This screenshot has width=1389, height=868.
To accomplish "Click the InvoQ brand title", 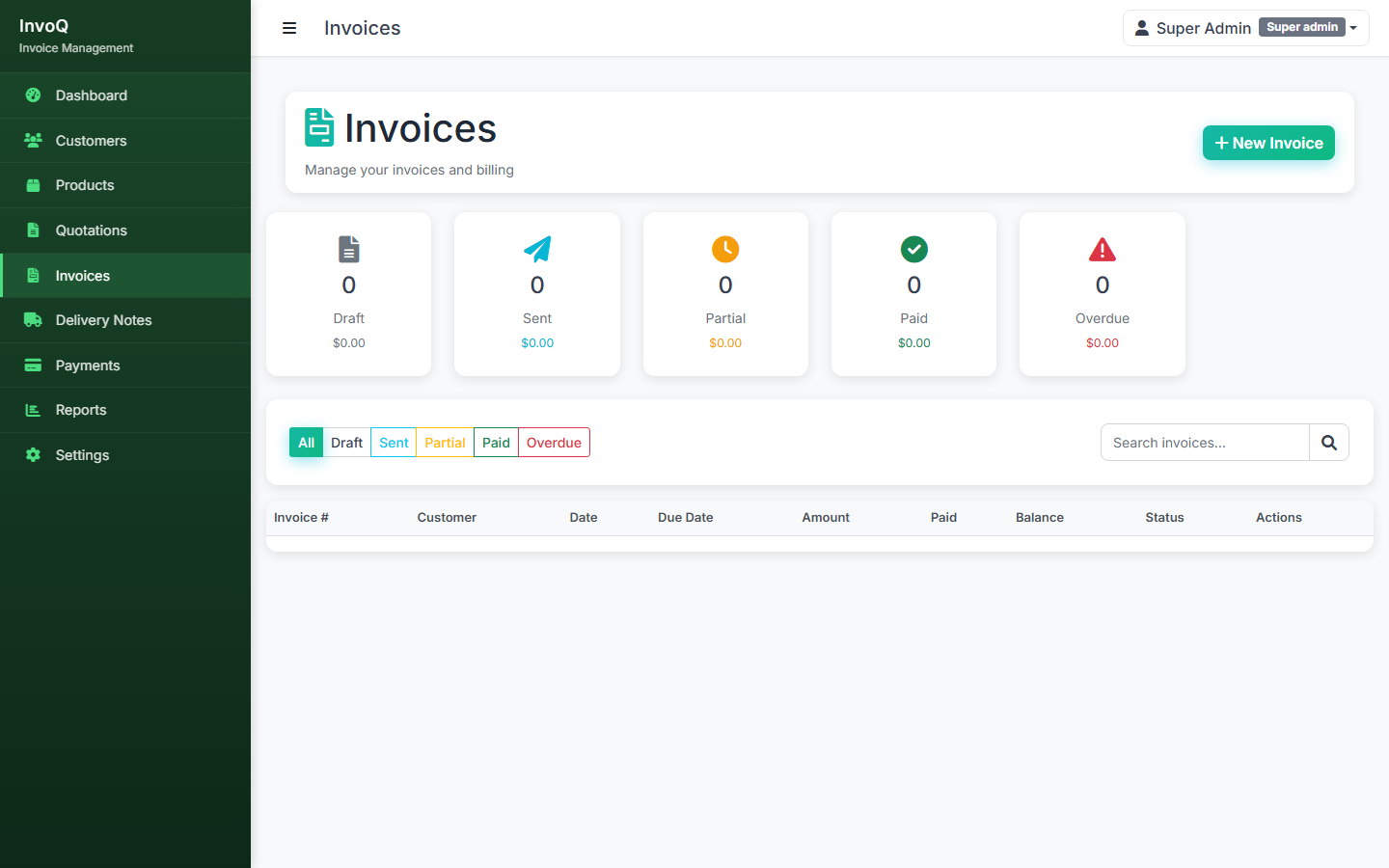I will (43, 26).
